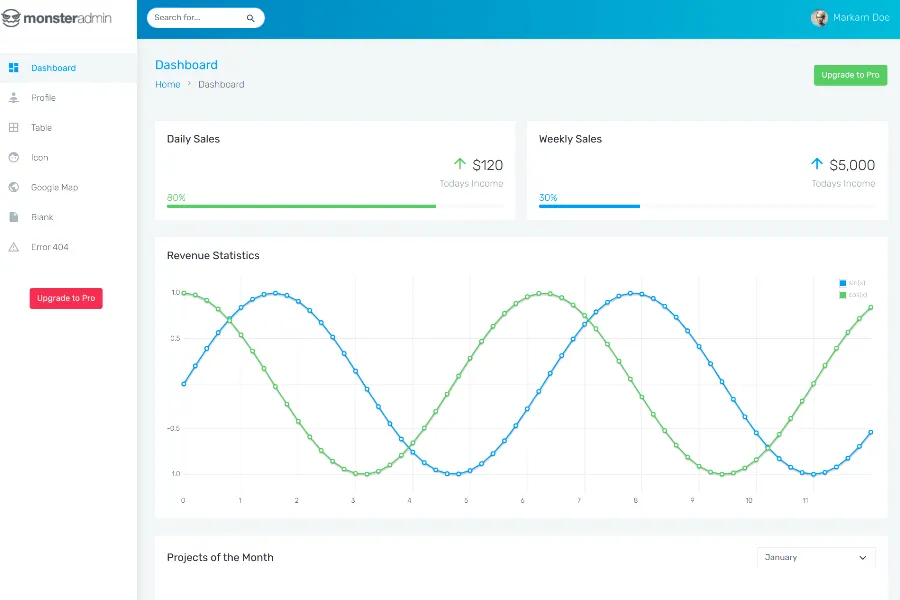Click the magnifier icon in search box
900x600 pixels.
tap(250, 18)
